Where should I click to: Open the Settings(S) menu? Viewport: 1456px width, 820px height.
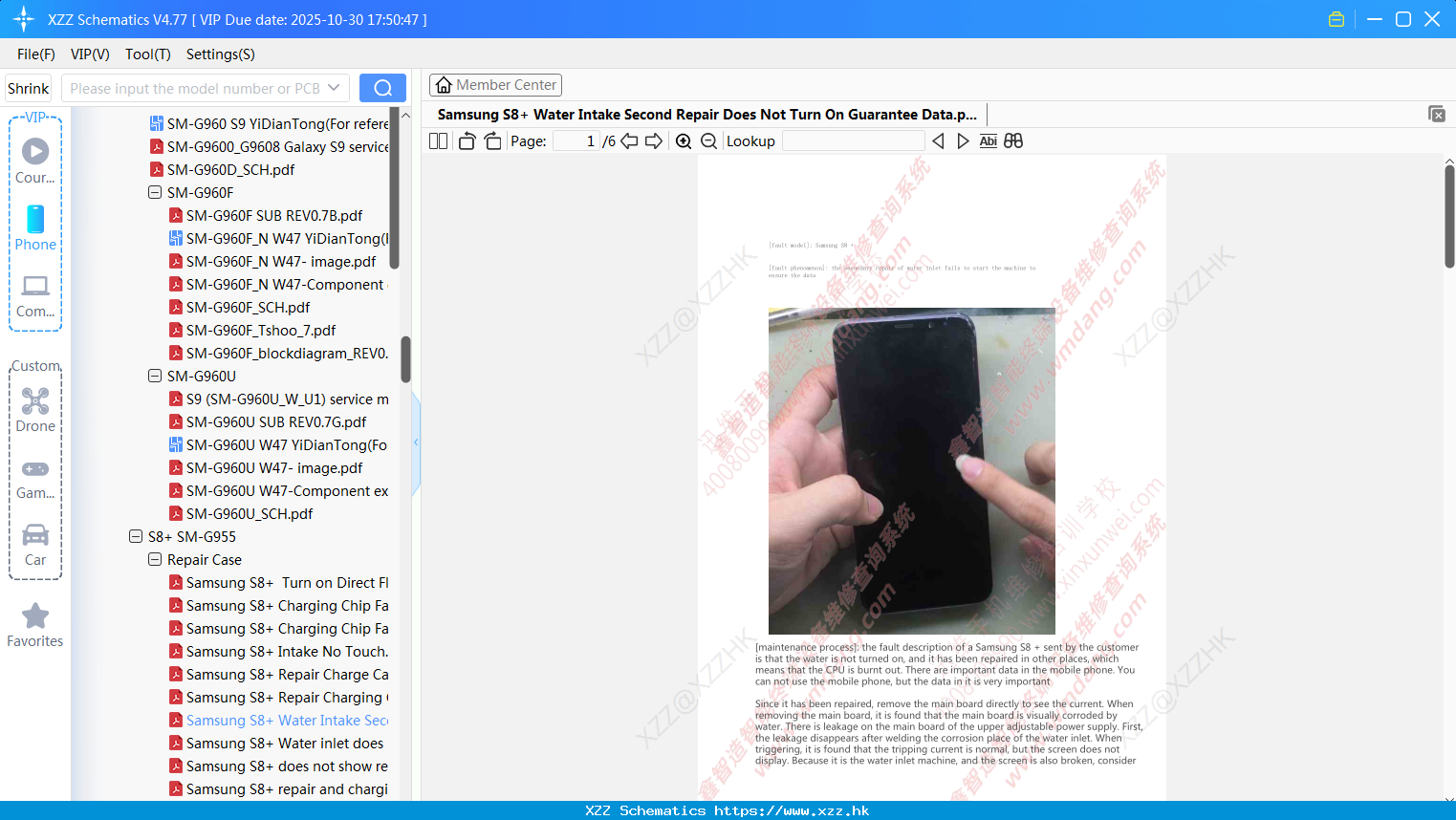221,54
